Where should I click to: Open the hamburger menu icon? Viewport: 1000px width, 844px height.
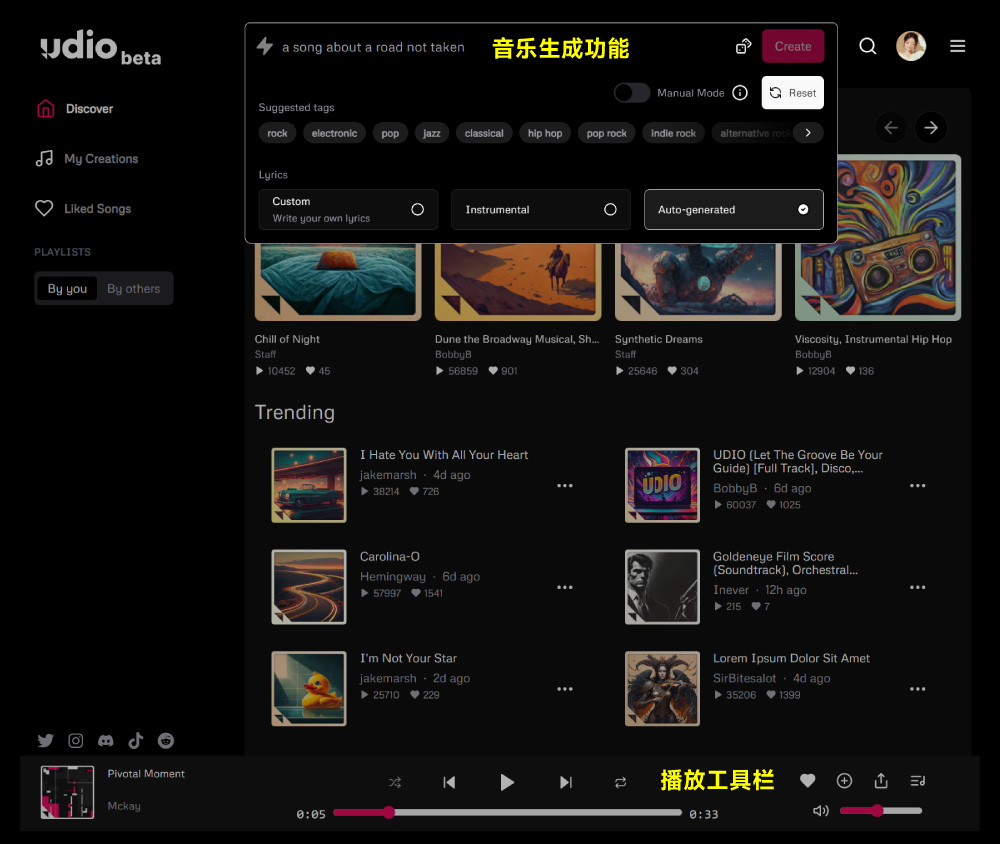[x=957, y=46]
